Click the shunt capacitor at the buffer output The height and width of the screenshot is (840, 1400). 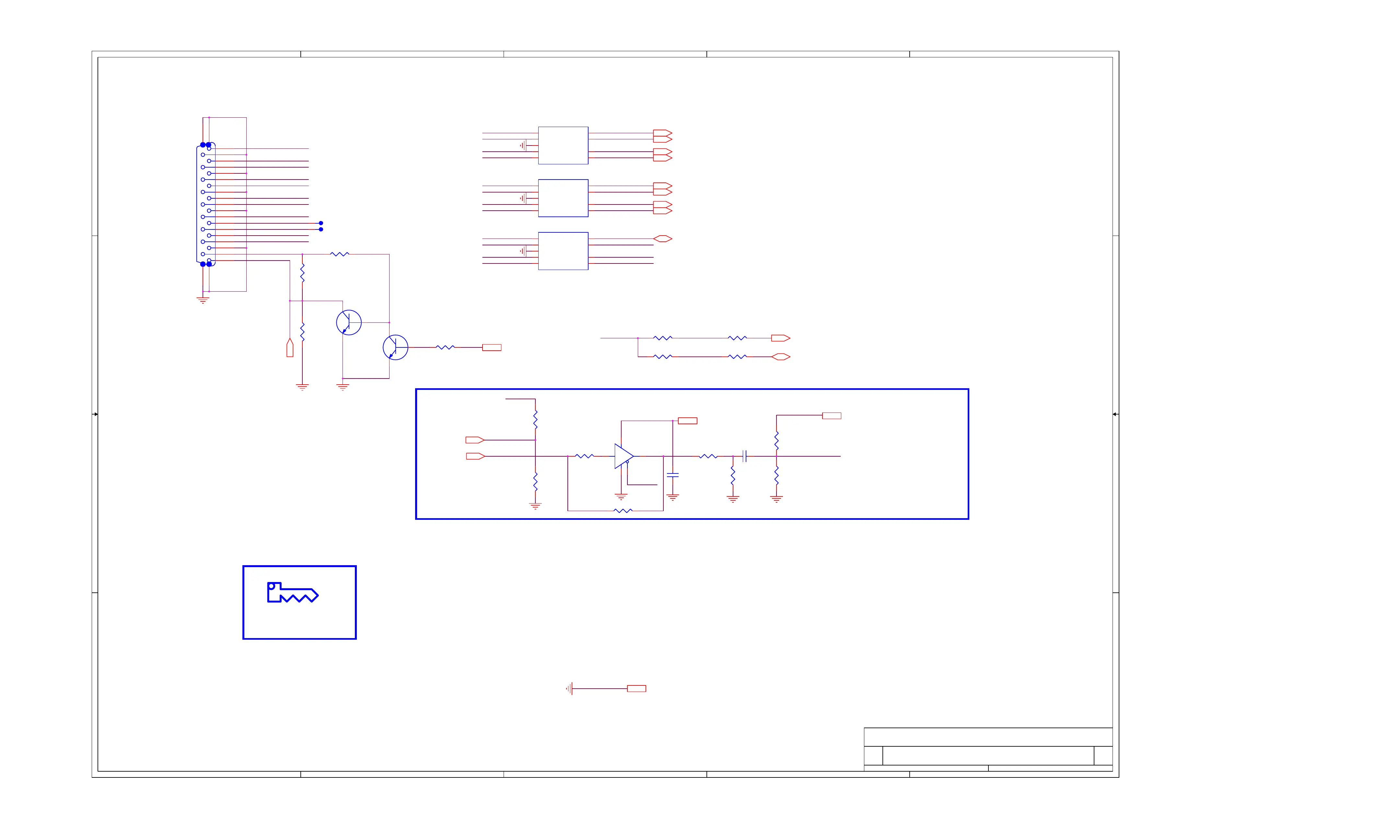click(672, 475)
